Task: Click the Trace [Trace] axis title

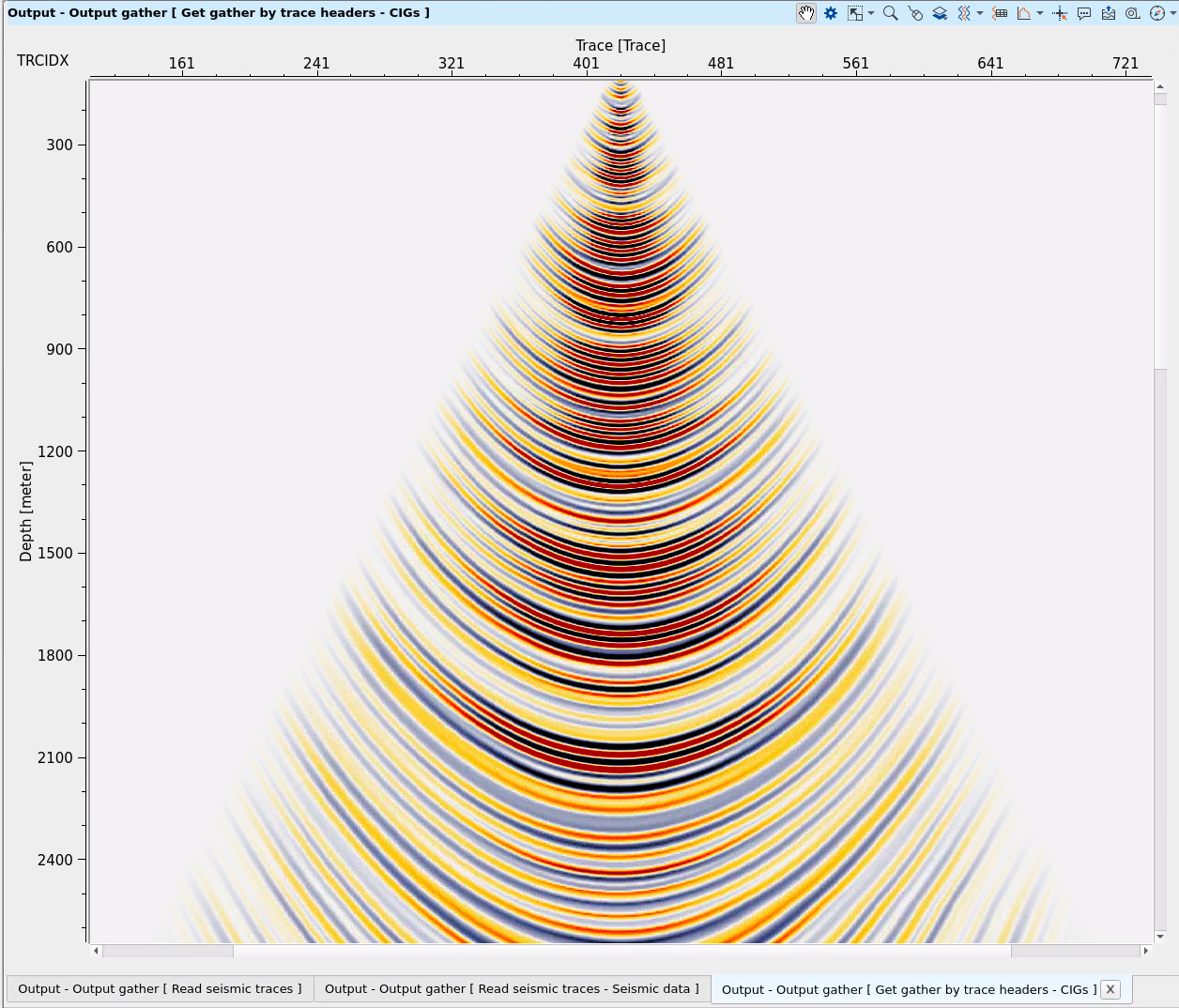Action: click(x=620, y=45)
